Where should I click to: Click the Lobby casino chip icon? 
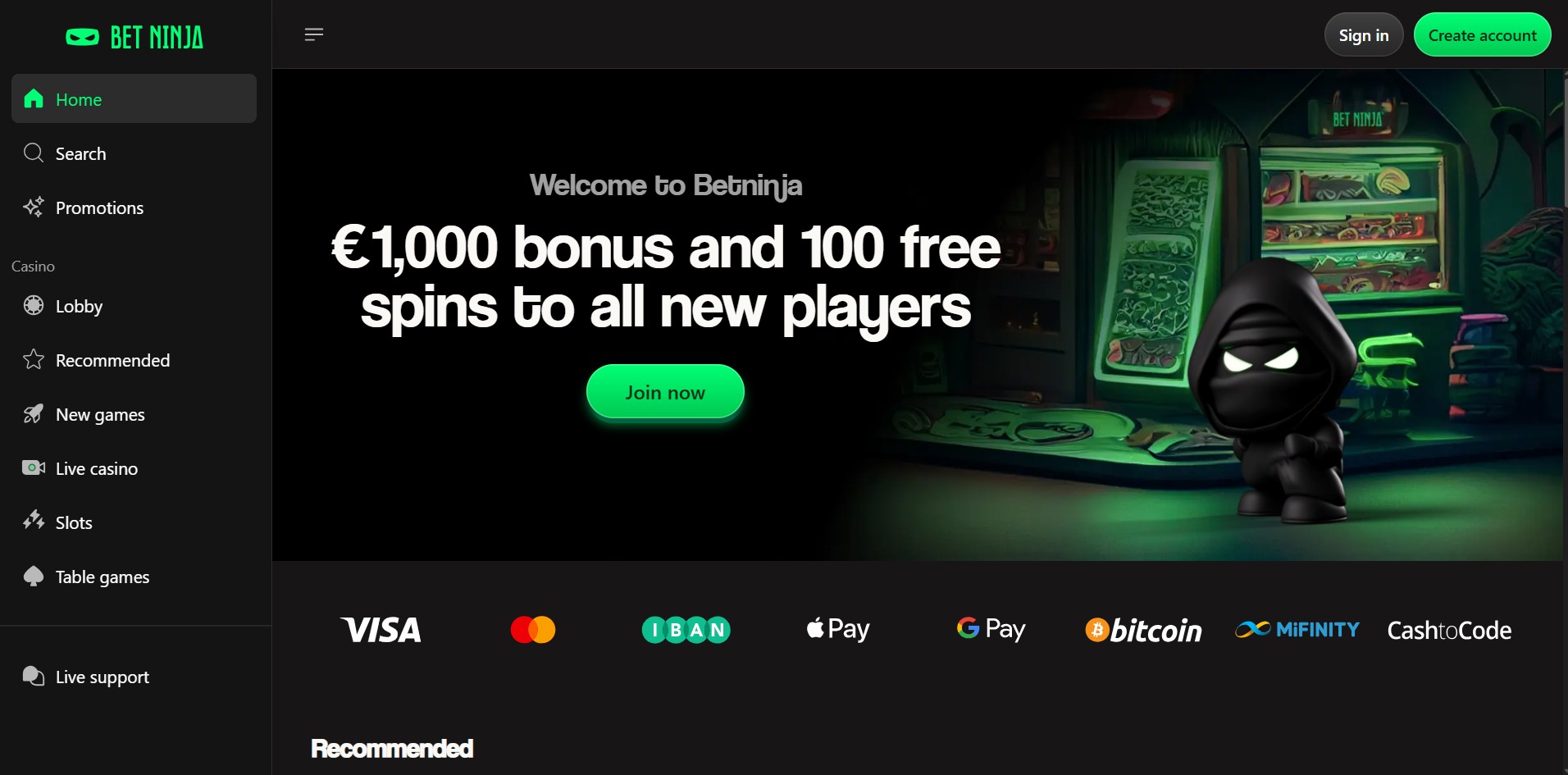point(34,305)
